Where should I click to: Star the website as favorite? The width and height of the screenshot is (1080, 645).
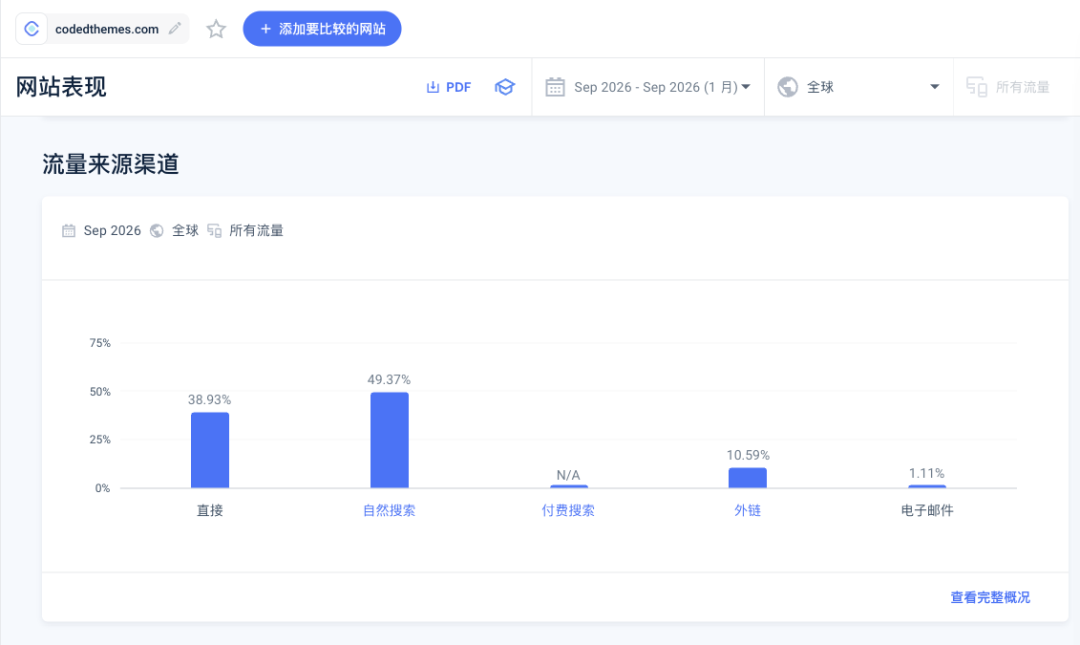(x=216, y=29)
